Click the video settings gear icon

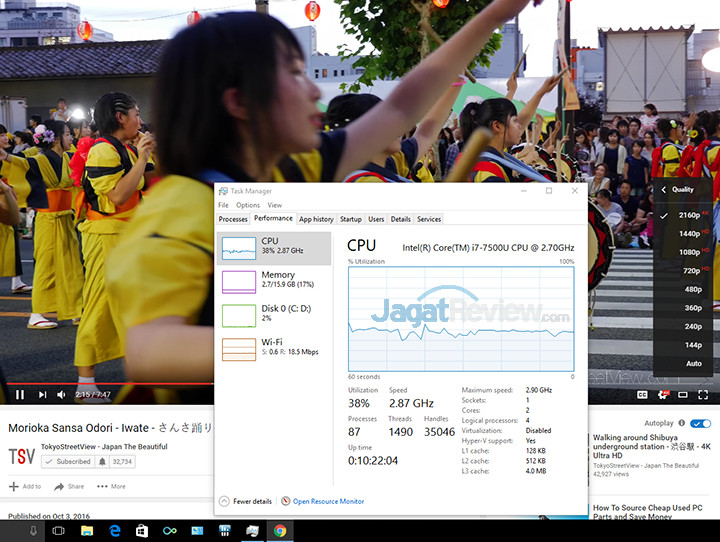coord(662,395)
